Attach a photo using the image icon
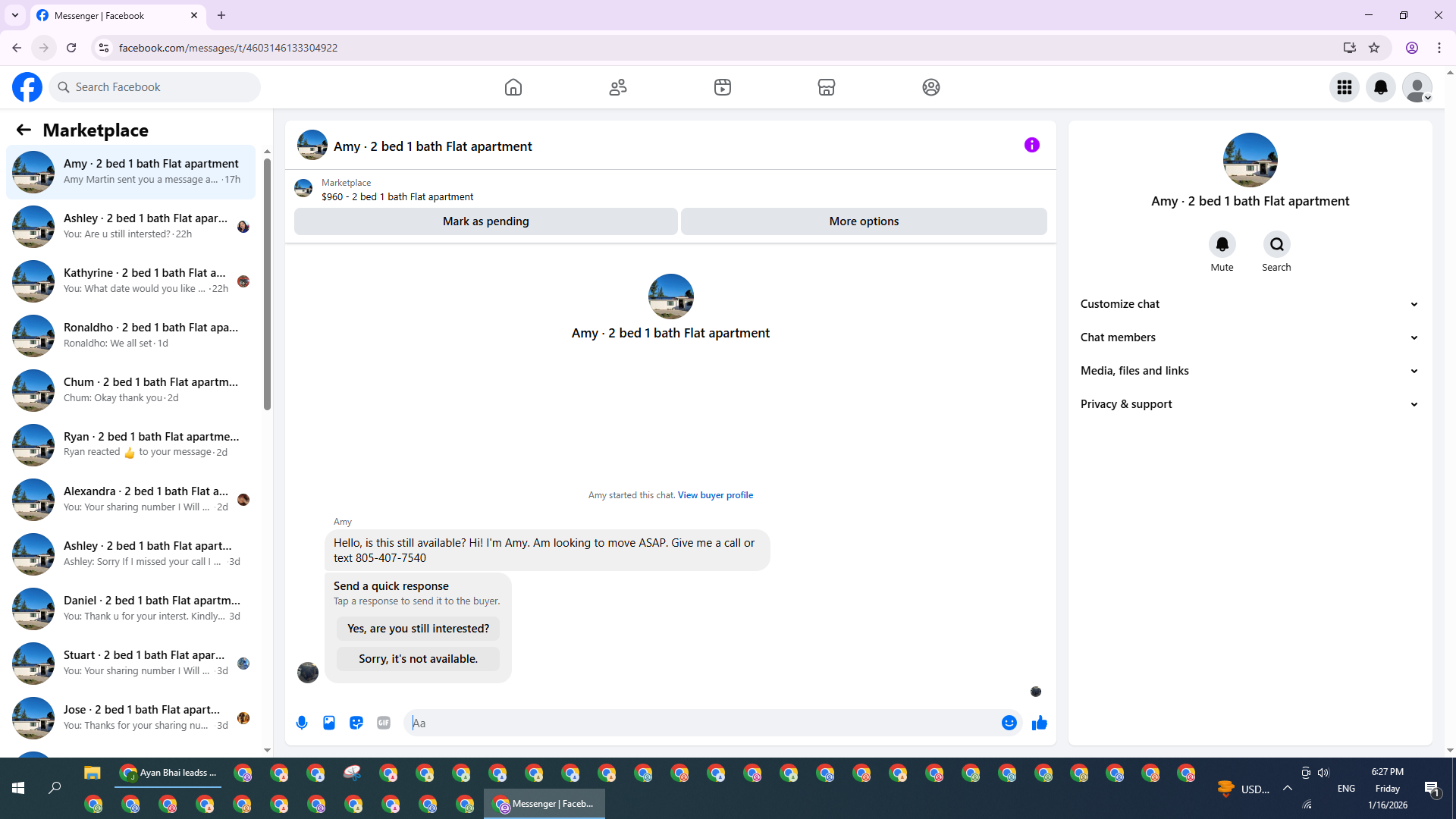Image resolution: width=1456 pixels, height=819 pixels. click(x=329, y=723)
